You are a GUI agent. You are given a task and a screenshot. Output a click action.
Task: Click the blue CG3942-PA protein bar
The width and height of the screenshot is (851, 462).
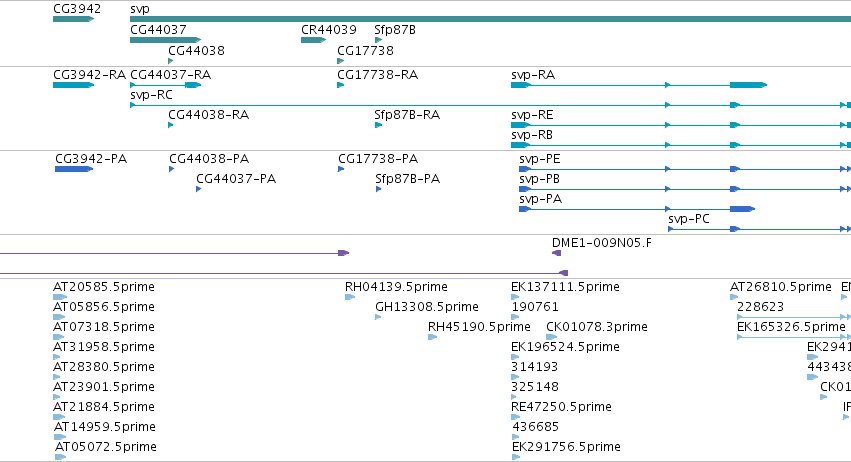click(74, 169)
